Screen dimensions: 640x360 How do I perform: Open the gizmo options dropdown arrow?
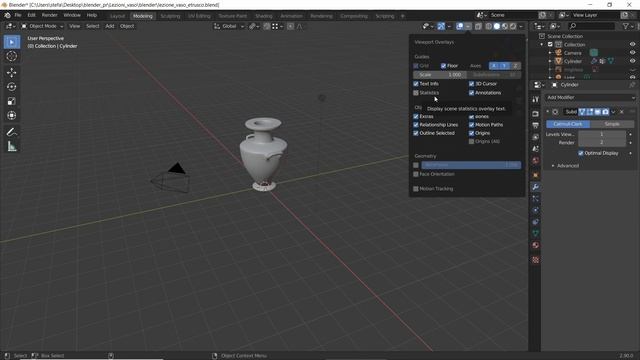(x=449, y=27)
